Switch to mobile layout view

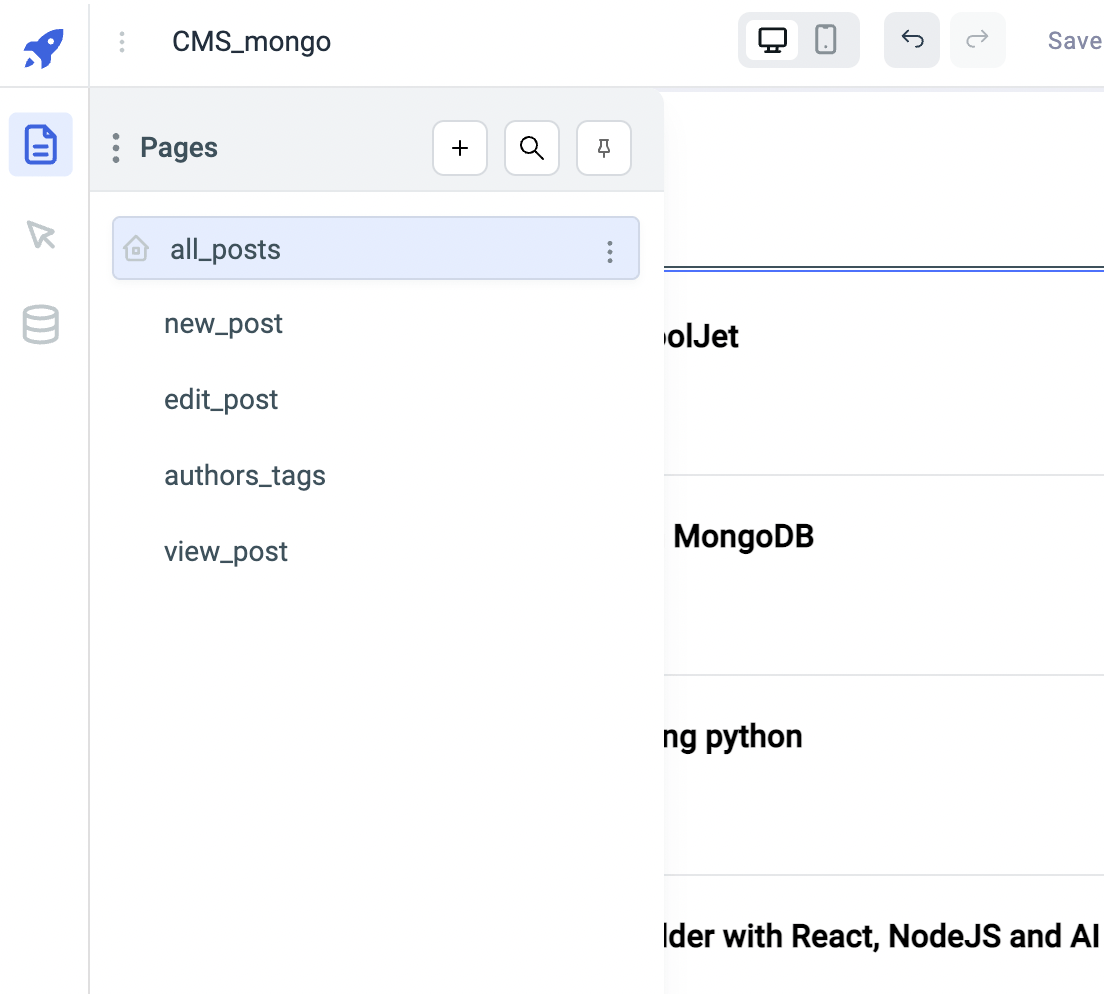826,41
